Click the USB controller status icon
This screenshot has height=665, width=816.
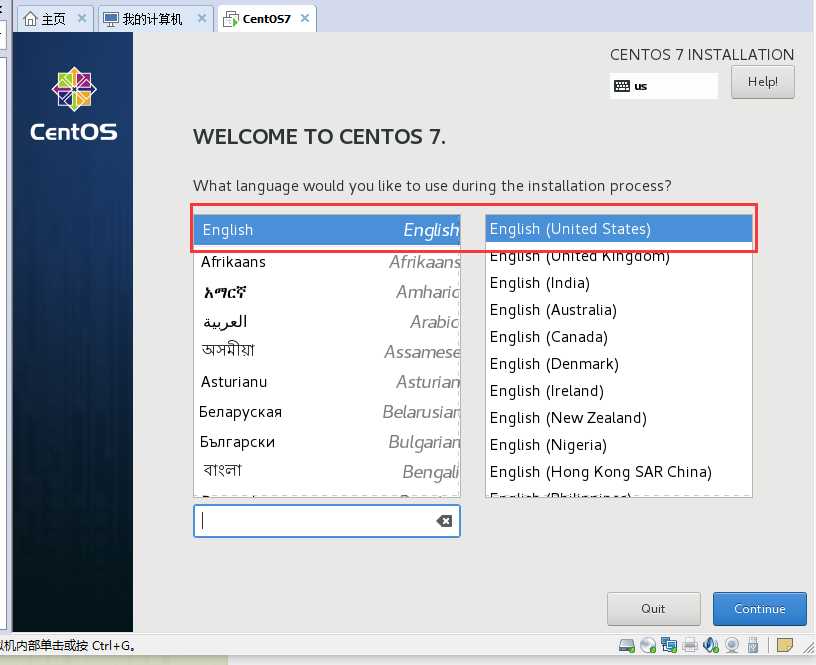[753, 646]
